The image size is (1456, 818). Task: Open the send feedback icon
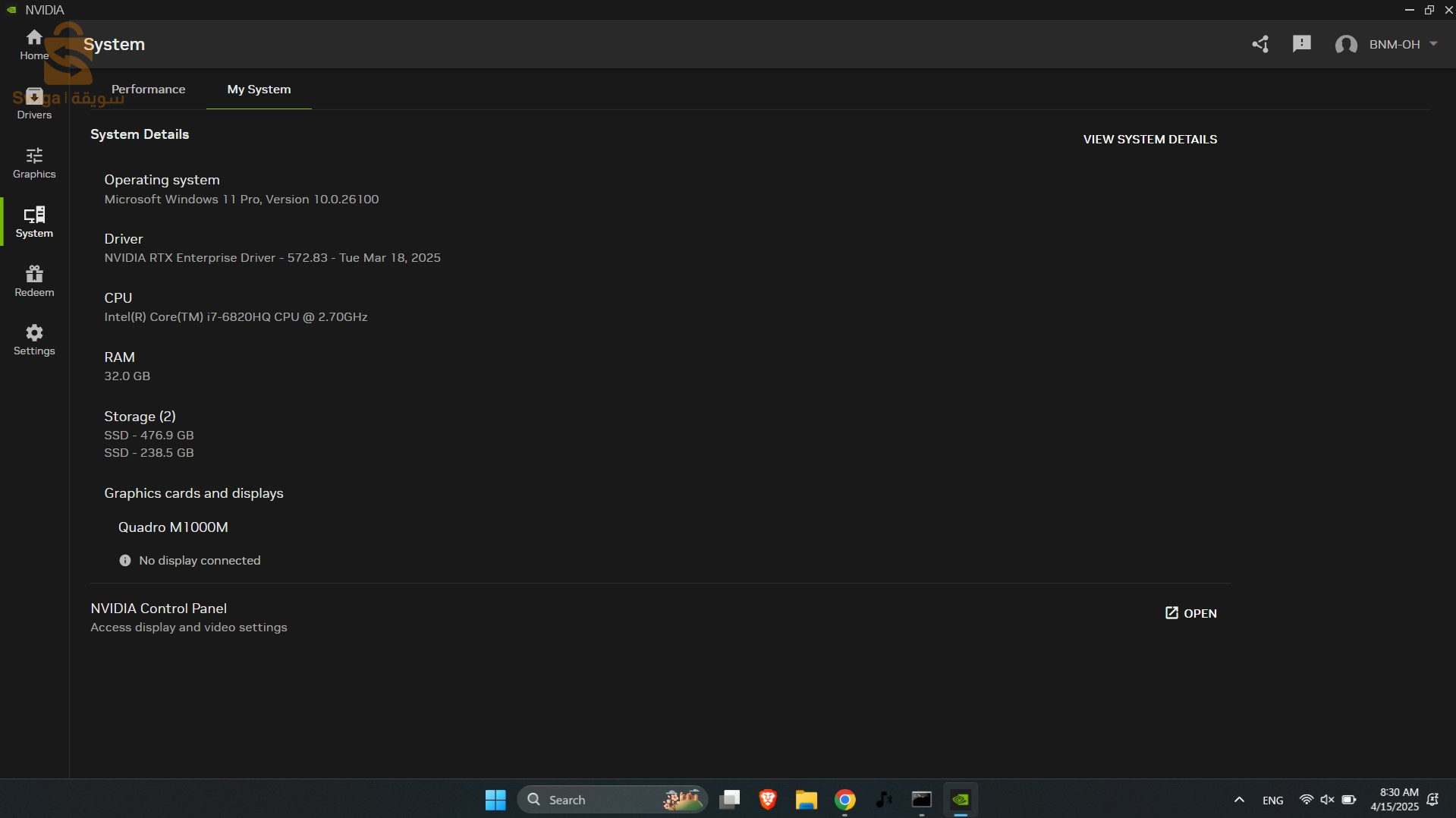click(1301, 44)
